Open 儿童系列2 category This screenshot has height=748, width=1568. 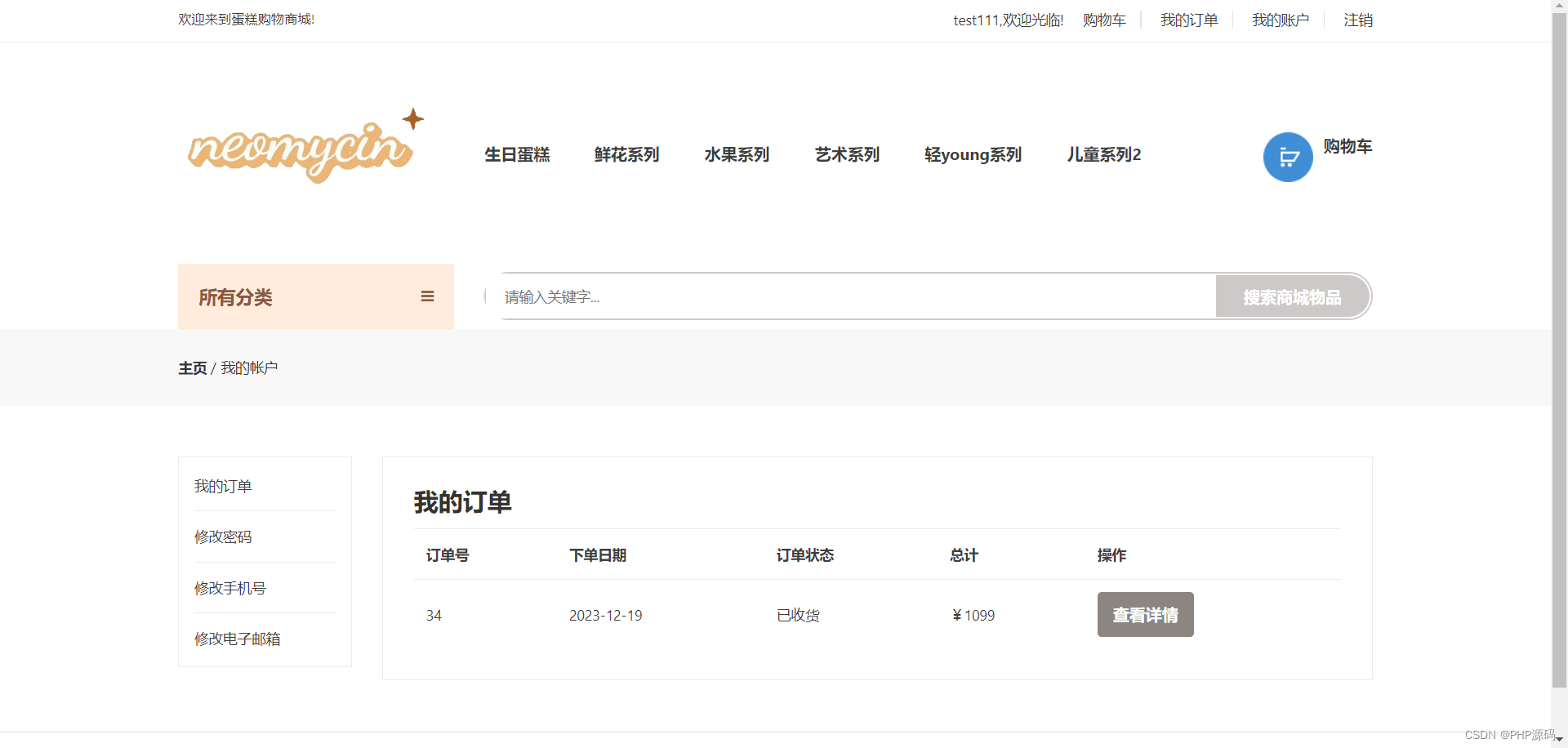point(1104,154)
